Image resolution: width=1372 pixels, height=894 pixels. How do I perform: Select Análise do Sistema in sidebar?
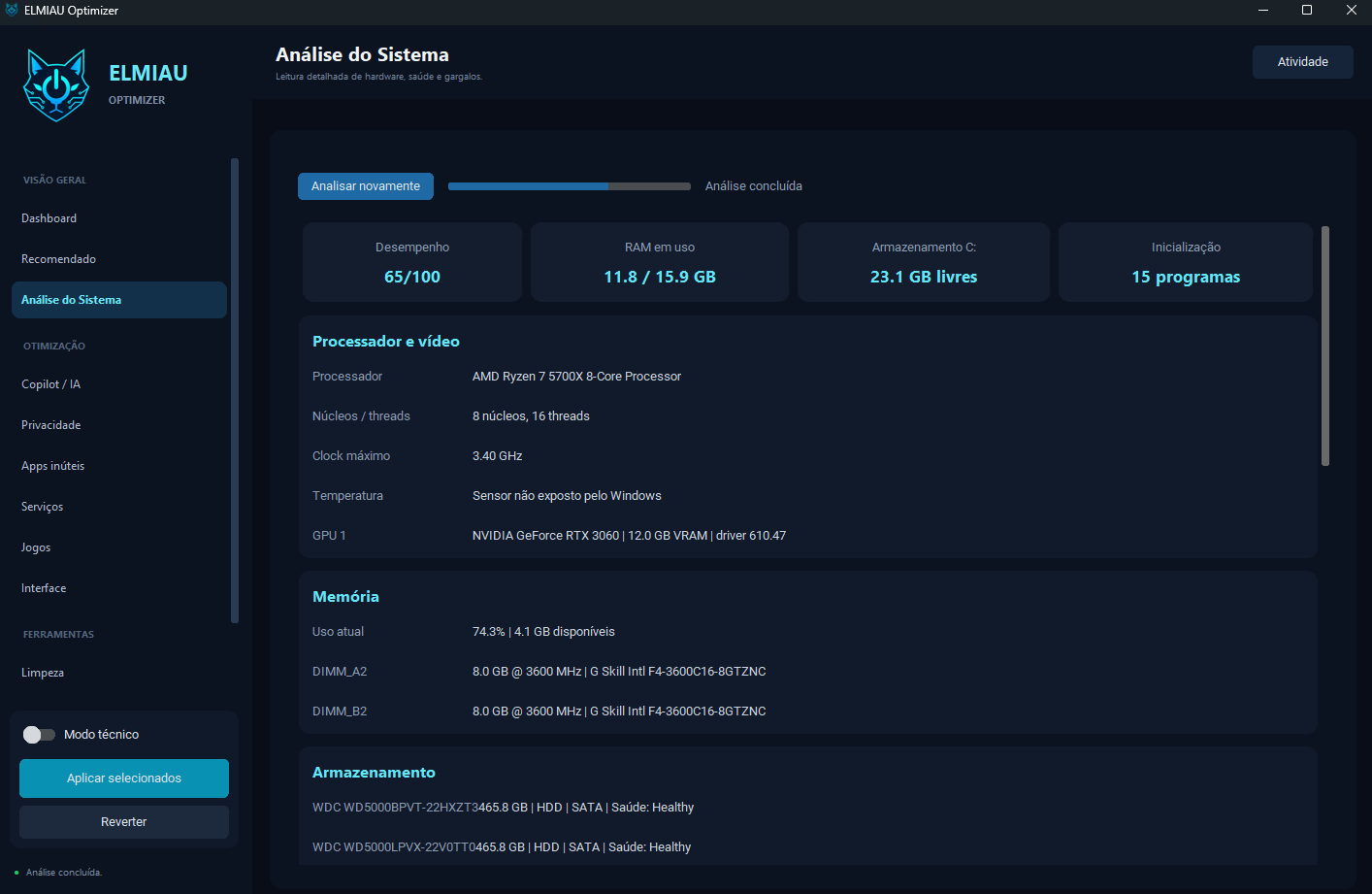[119, 300]
